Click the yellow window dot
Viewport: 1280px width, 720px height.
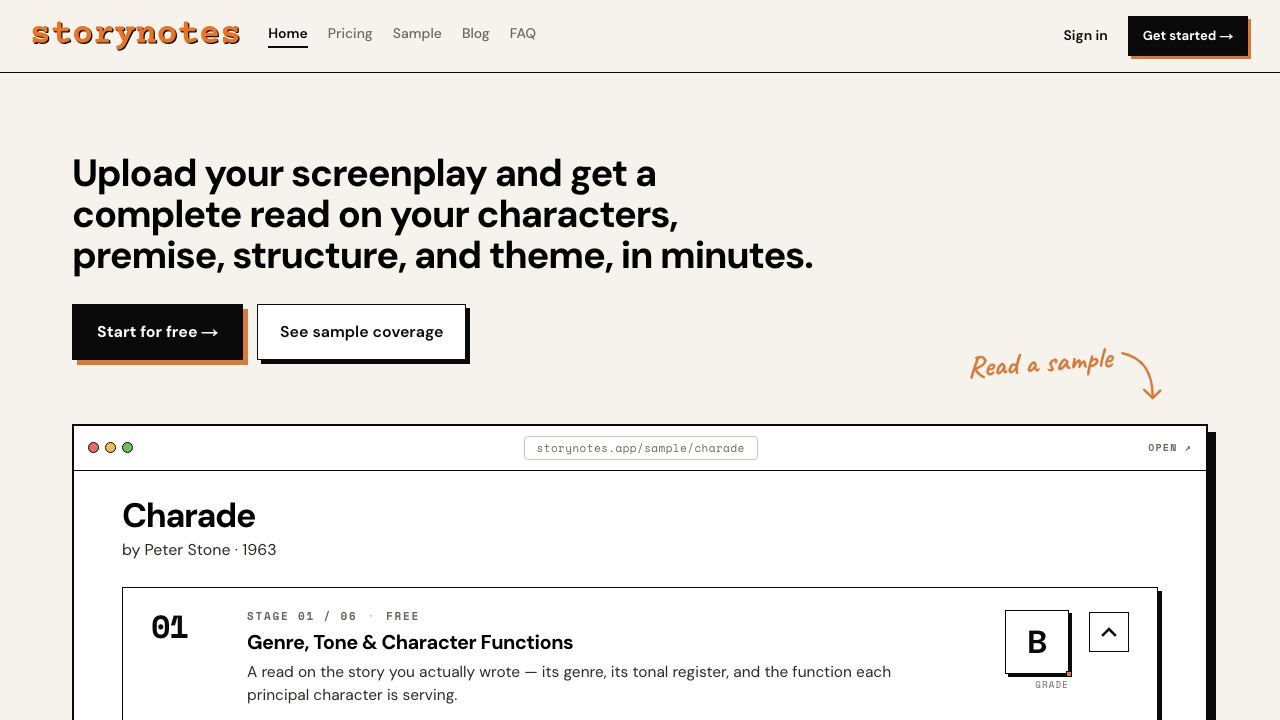111,448
